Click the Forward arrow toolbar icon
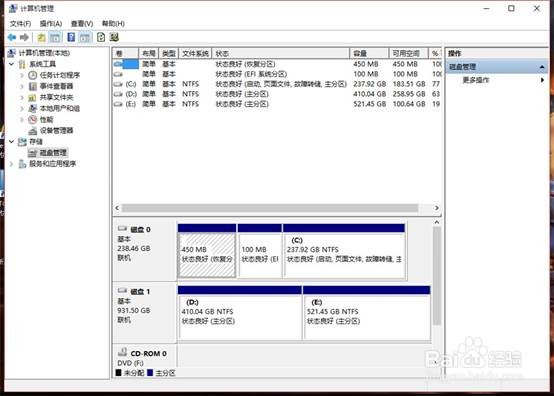 click(24, 37)
